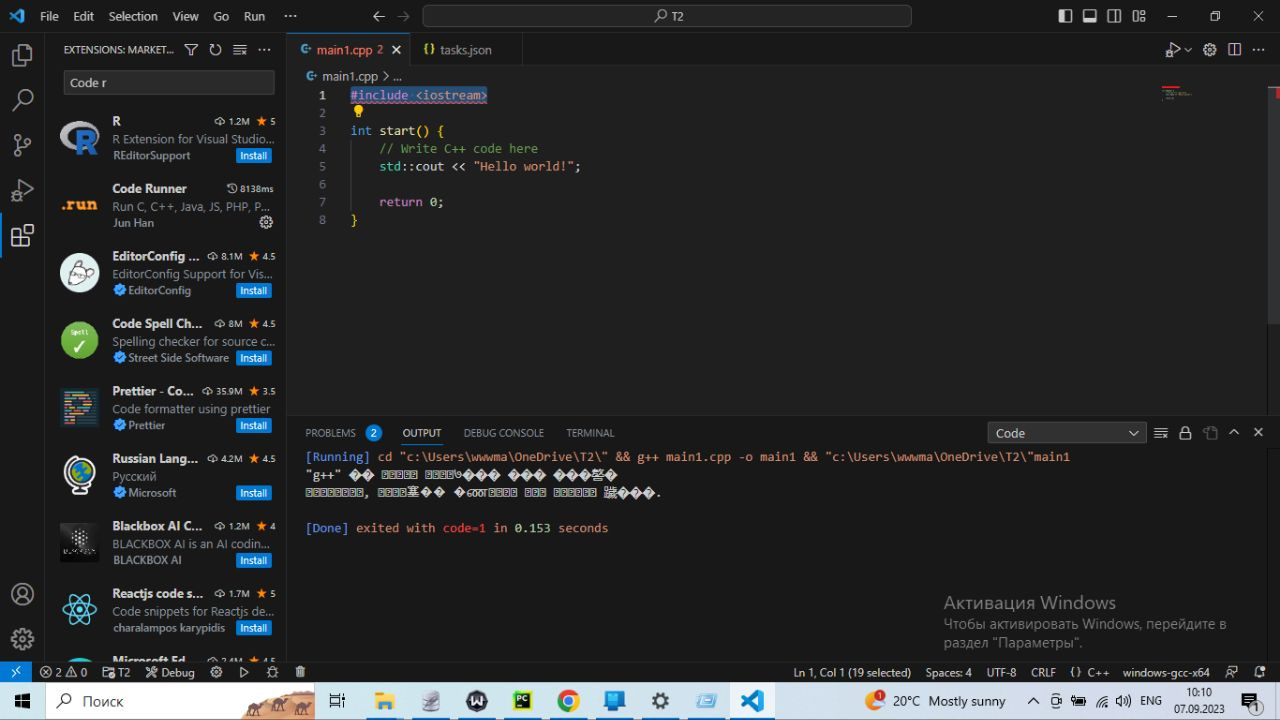Click status bar gear next to Debug
This screenshot has height=720, width=1280.
[x=216, y=672]
